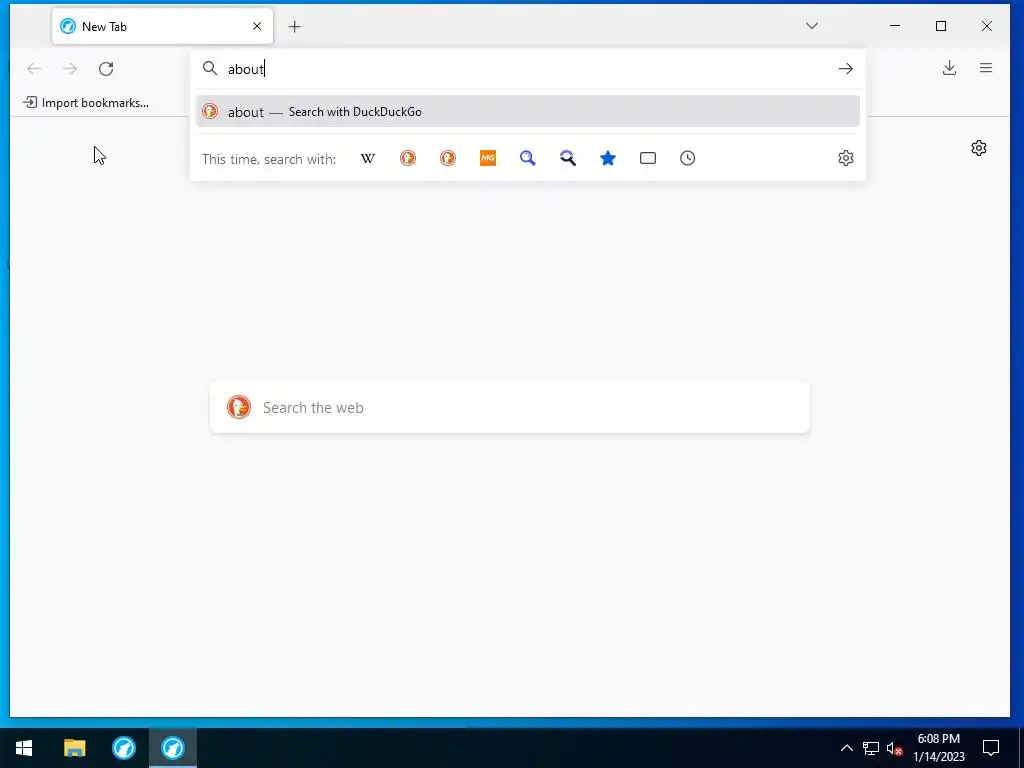1024x768 pixels.
Task: Open search settings gear in the dropdown
Action: (x=846, y=158)
